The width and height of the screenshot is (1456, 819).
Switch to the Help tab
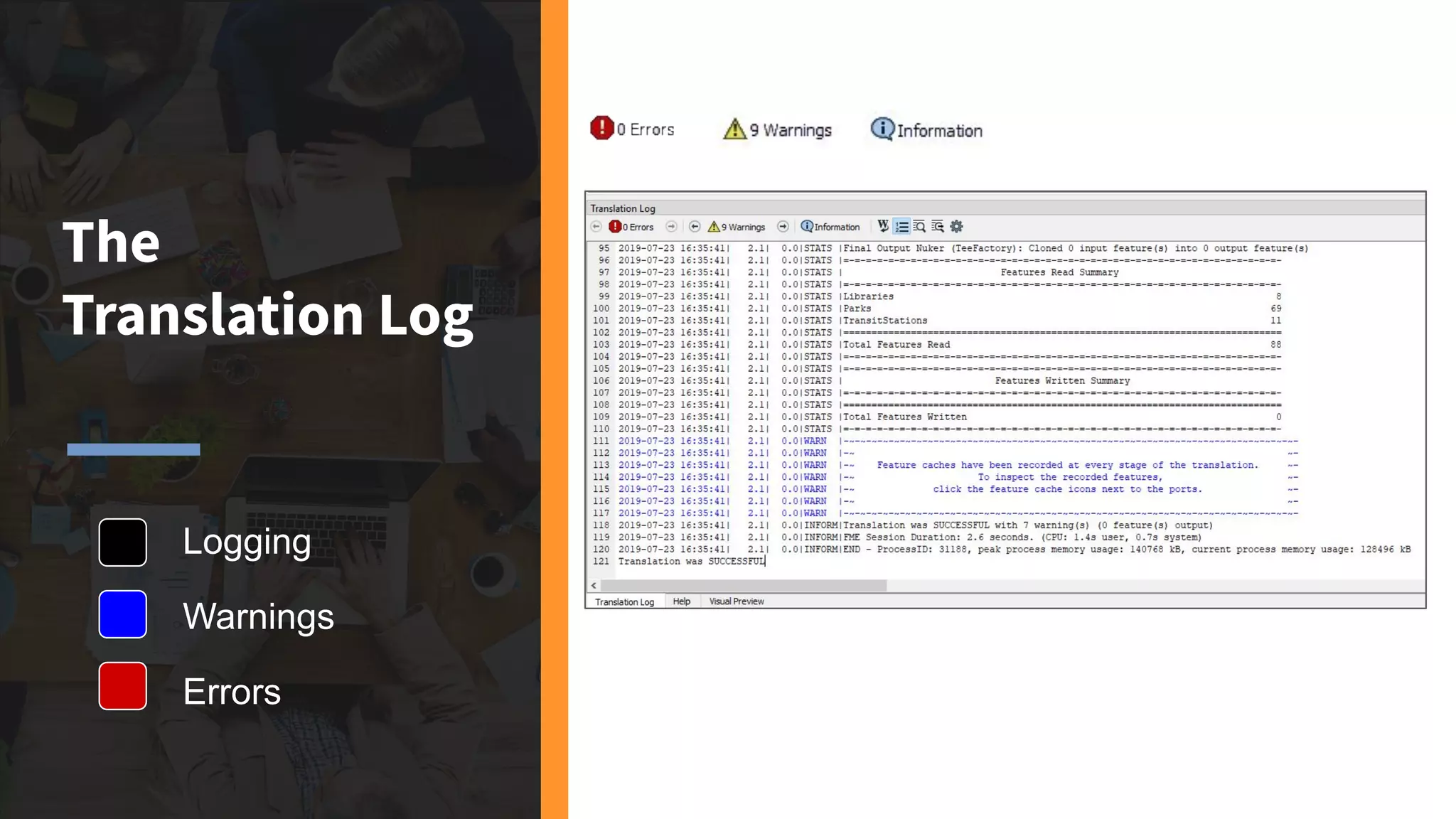point(682,601)
